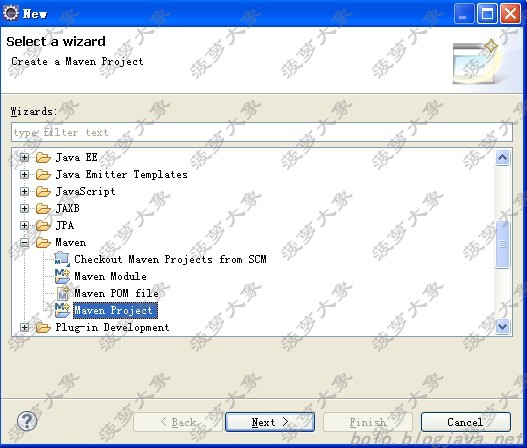Click the Next button

(x=270, y=422)
